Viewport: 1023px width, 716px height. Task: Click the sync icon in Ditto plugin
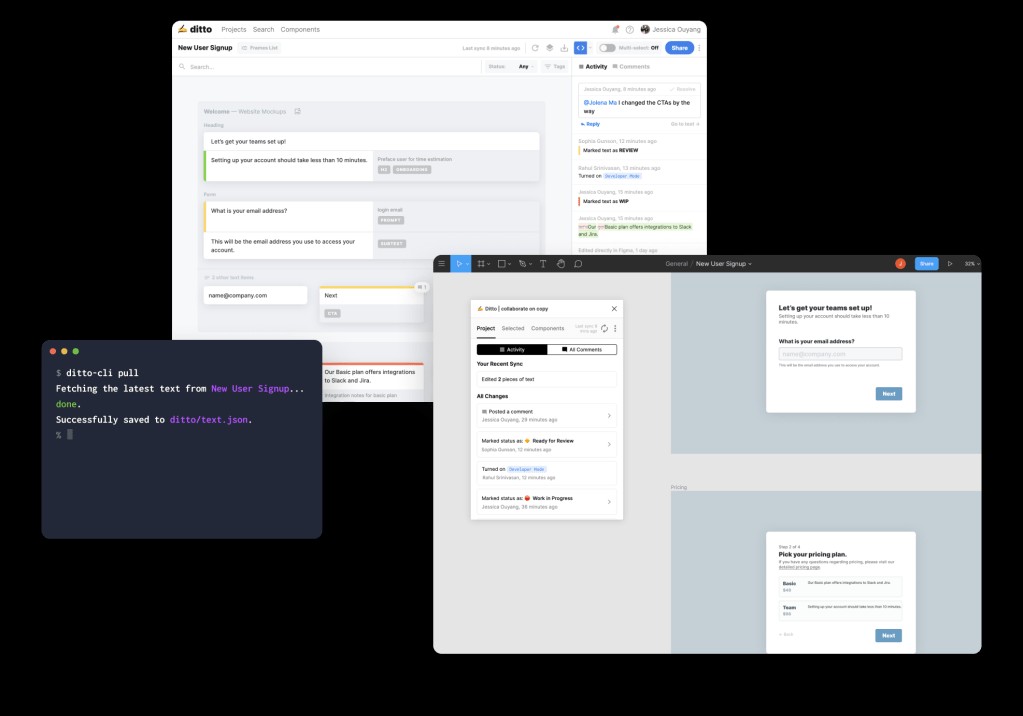(604, 328)
